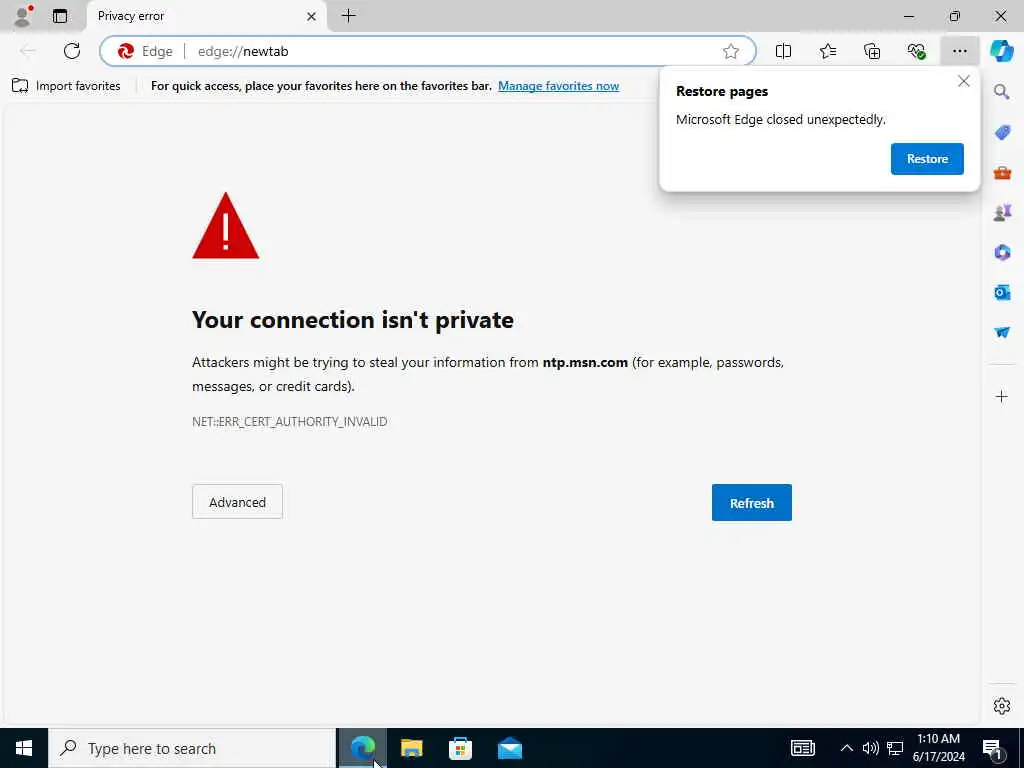Viewport: 1024px width, 768px height.
Task: Open sidebar Microsoft 365 icon
Action: click(1002, 252)
